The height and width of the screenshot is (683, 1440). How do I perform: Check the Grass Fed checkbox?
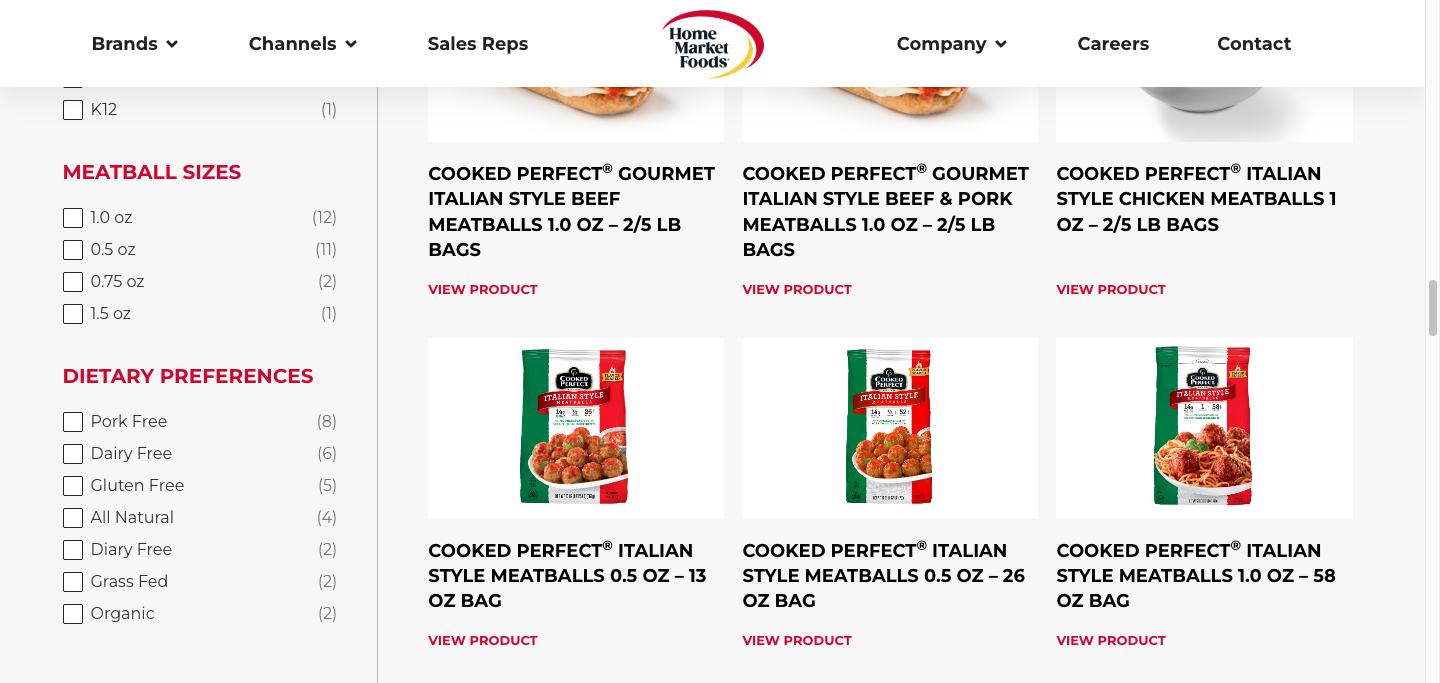[73, 582]
